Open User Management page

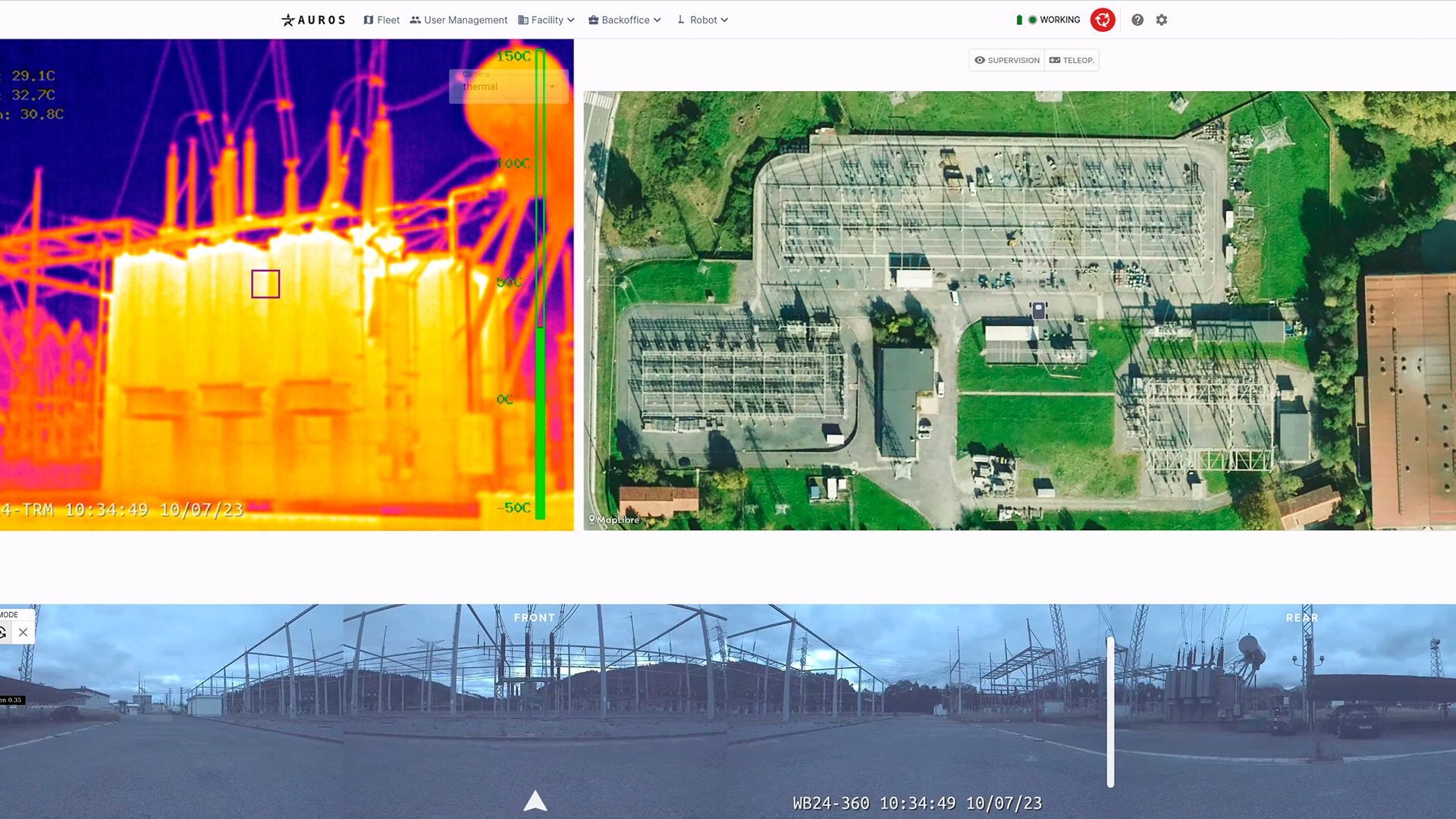[459, 20]
